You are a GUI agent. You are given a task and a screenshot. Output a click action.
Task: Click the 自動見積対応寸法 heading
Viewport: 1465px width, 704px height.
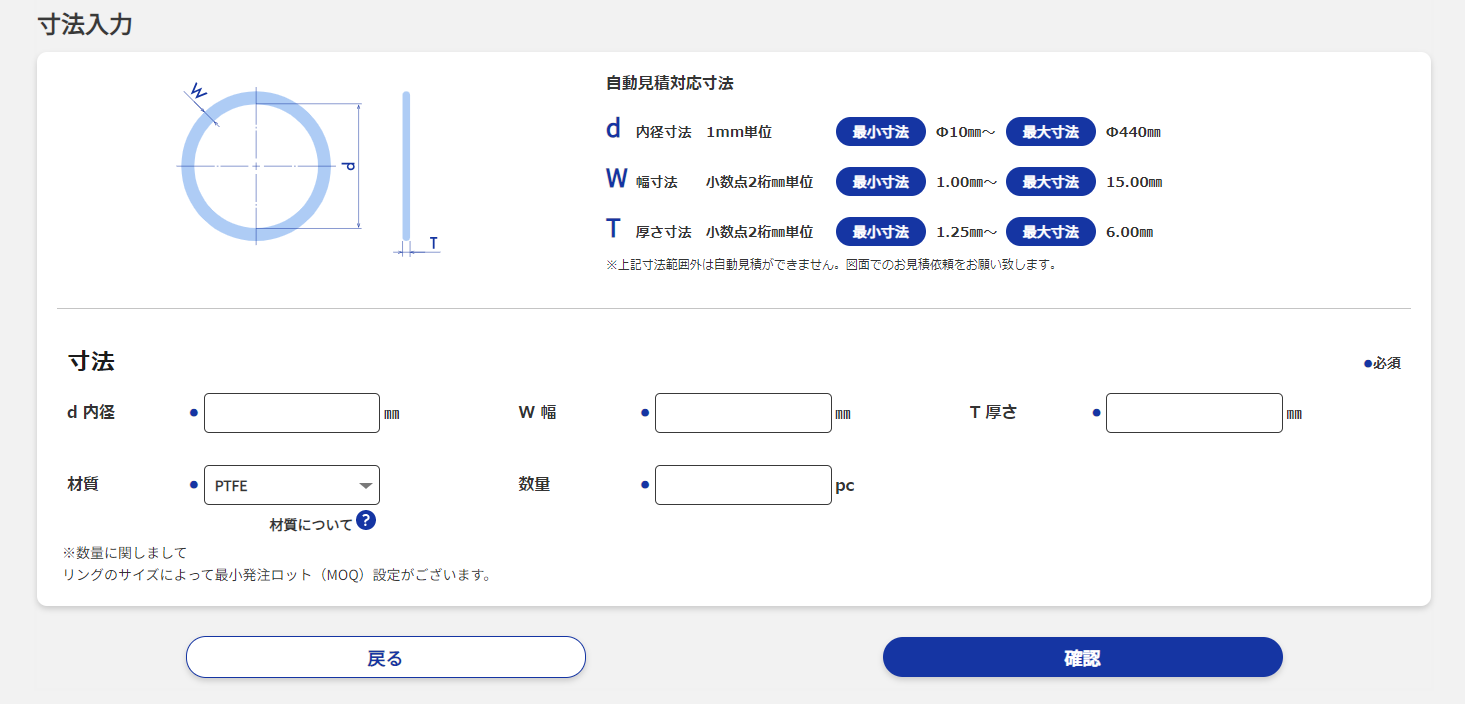666,83
